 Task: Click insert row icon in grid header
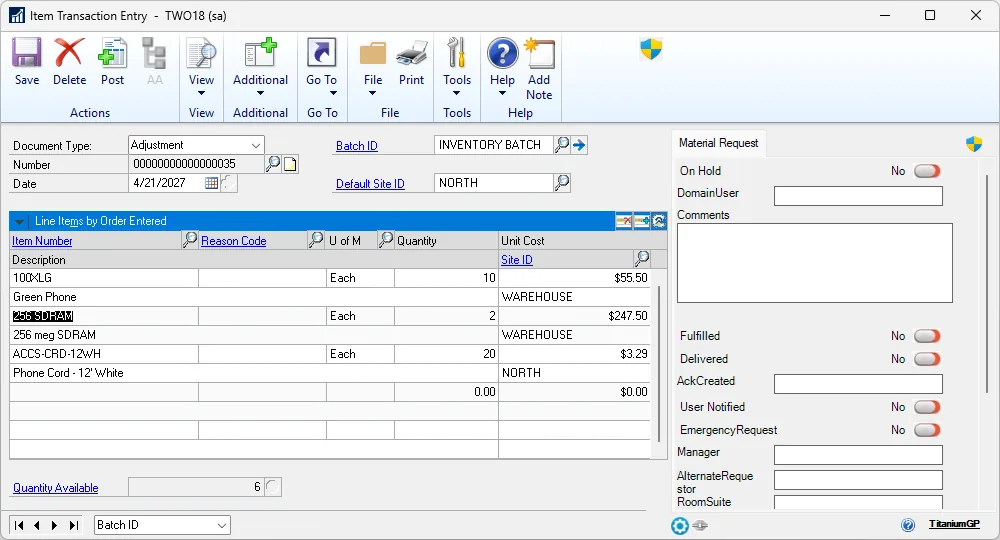click(642, 221)
